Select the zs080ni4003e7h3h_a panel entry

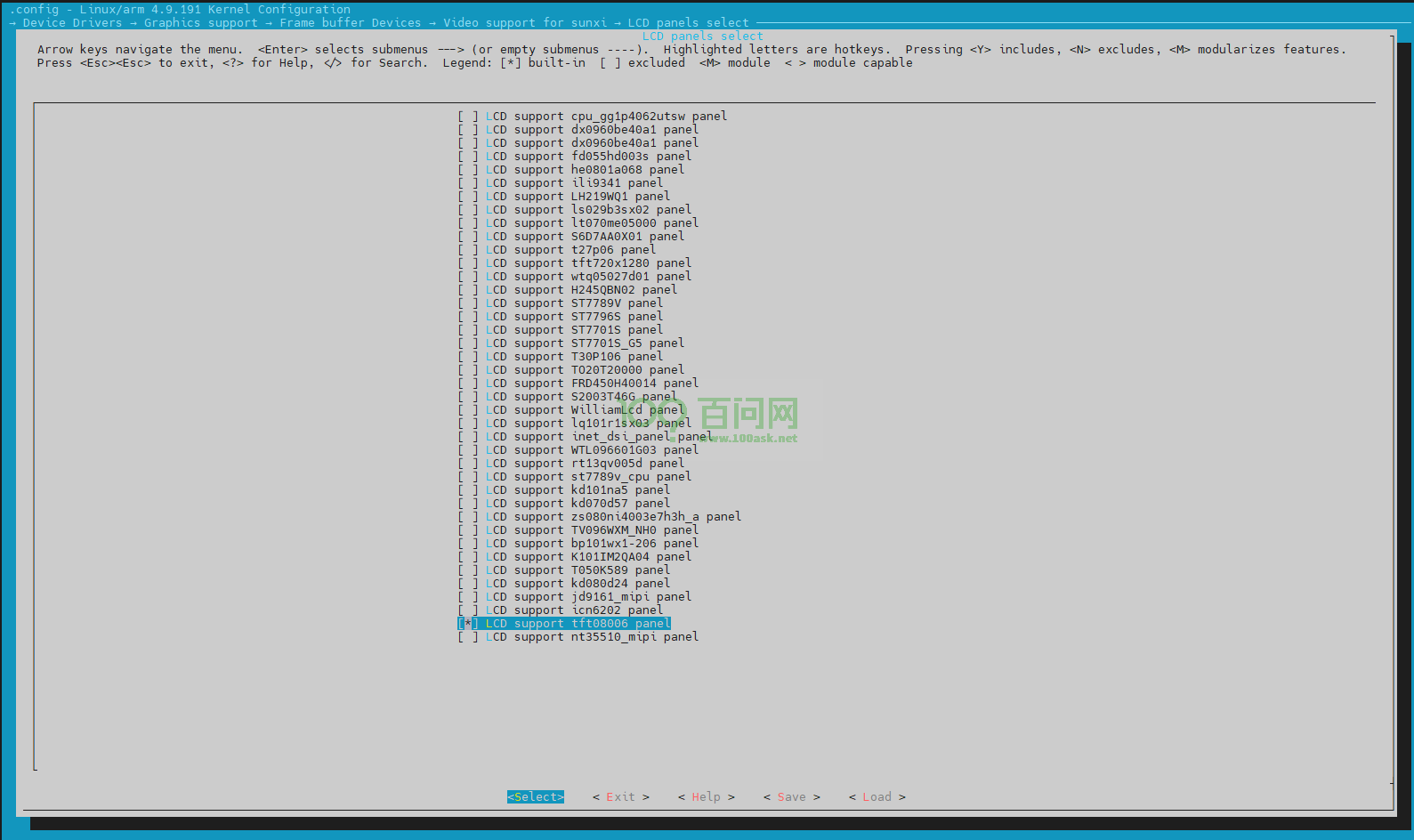tap(613, 517)
